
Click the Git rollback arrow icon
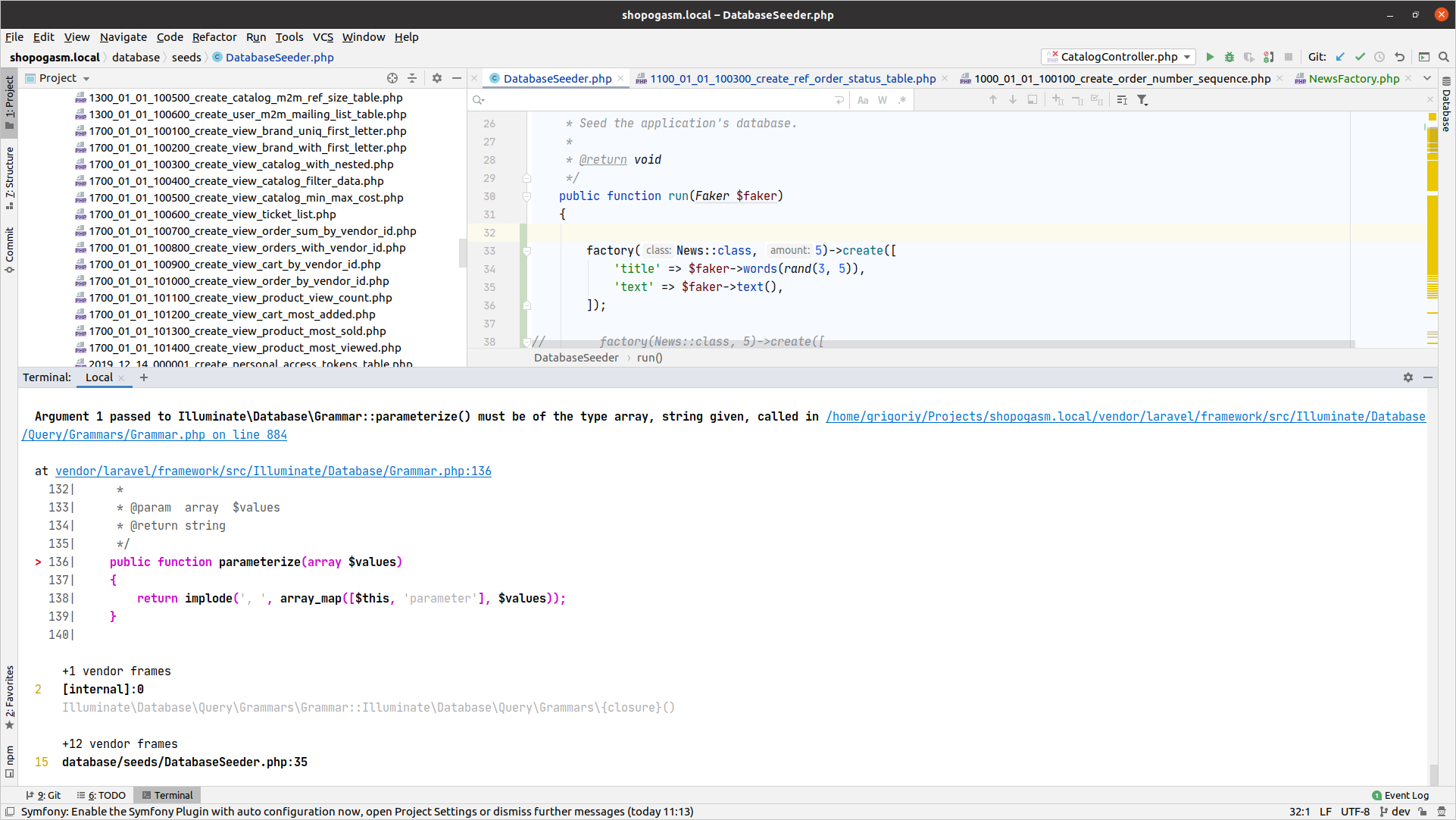tap(1399, 57)
